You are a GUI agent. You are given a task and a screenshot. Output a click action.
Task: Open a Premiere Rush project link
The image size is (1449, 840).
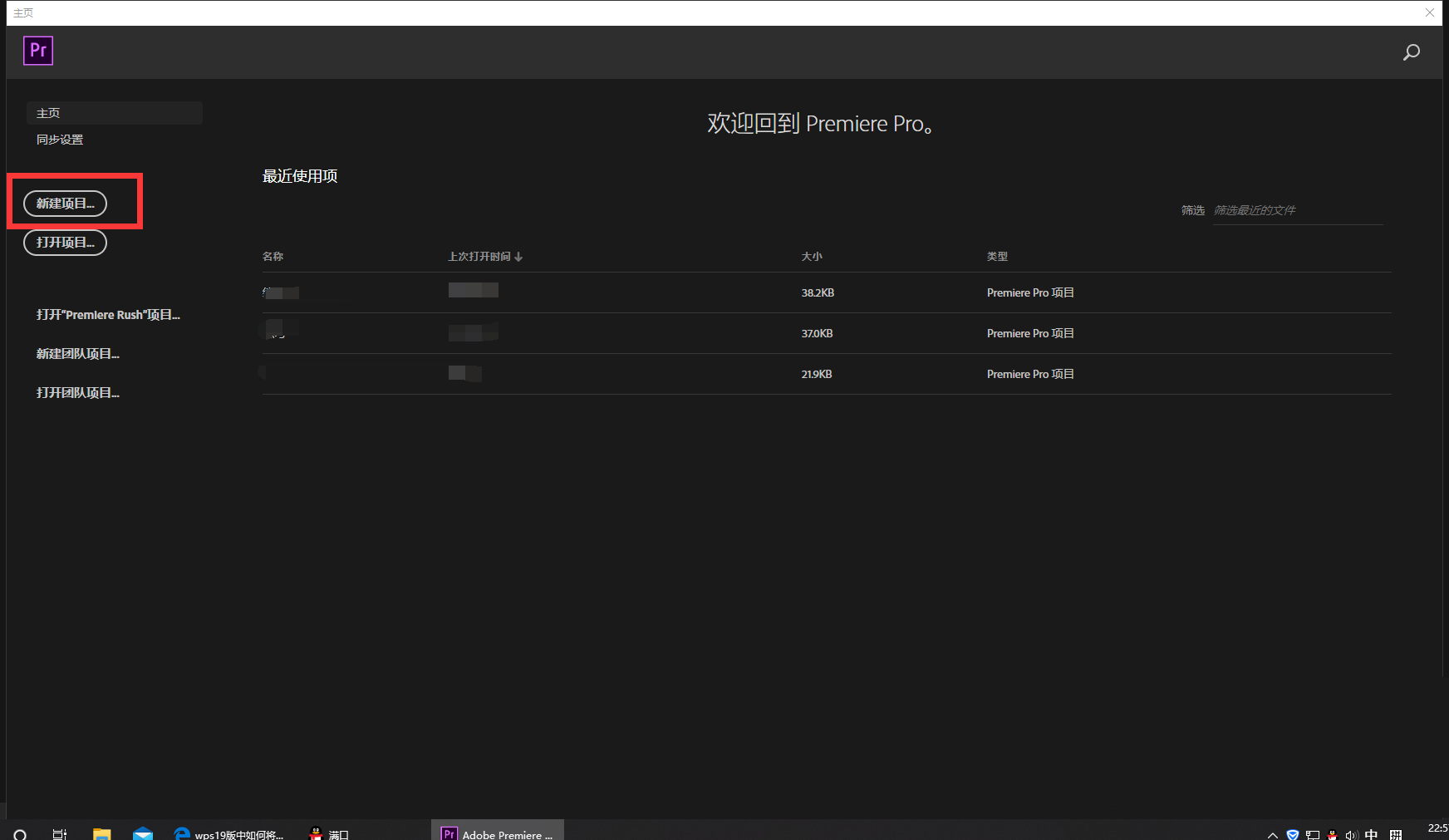[x=108, y=315]
